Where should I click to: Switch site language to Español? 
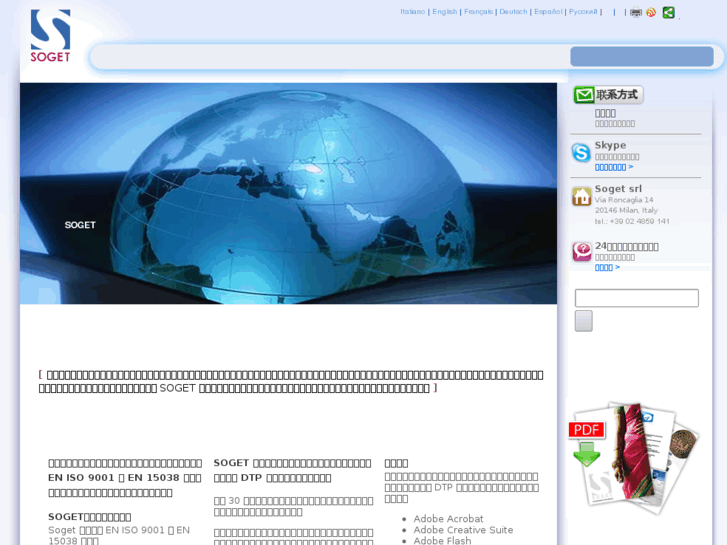point(548,12)
